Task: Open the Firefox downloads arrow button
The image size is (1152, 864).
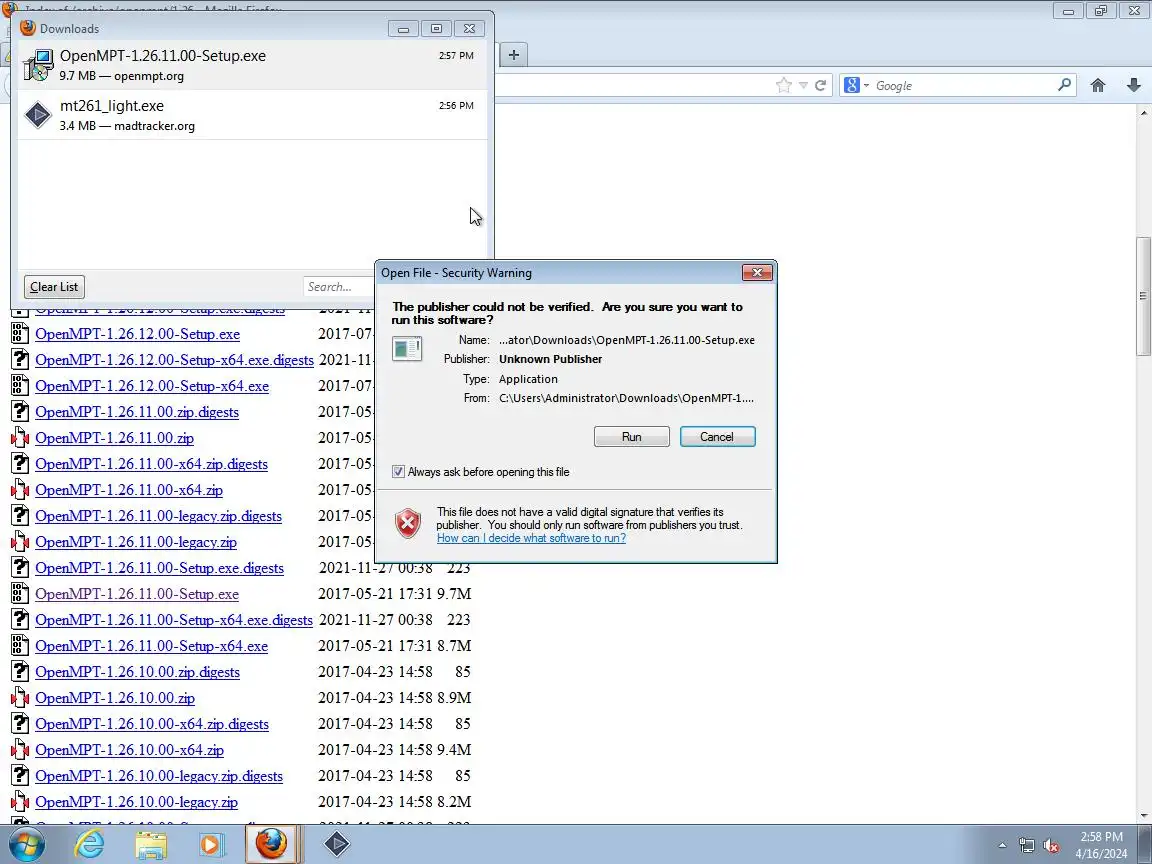Action: click(1134, 85)
